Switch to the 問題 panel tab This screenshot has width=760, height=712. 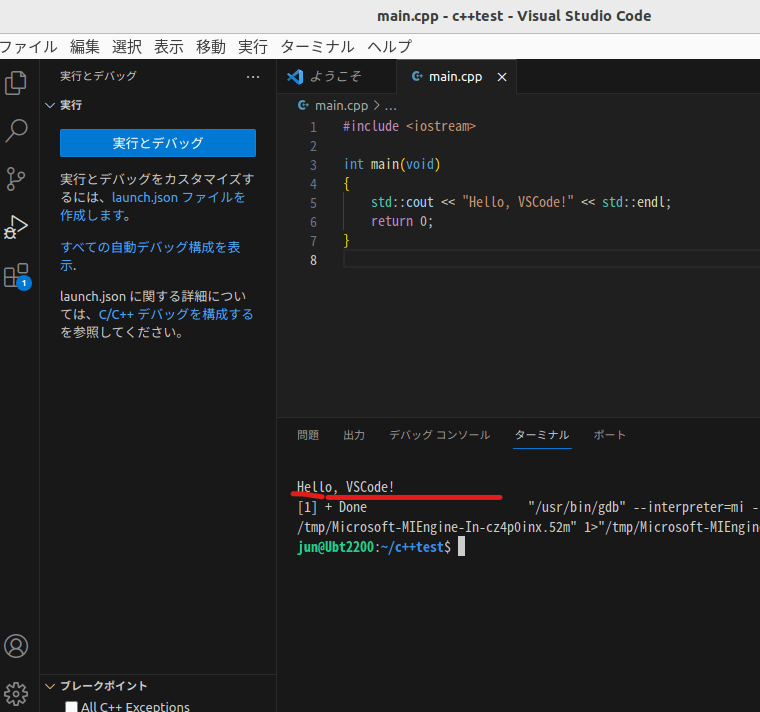(308, 435)
